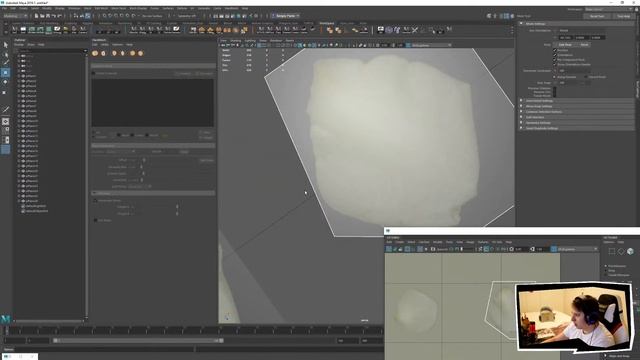Click the Sign In dropdown on status line

coord(286,16)
